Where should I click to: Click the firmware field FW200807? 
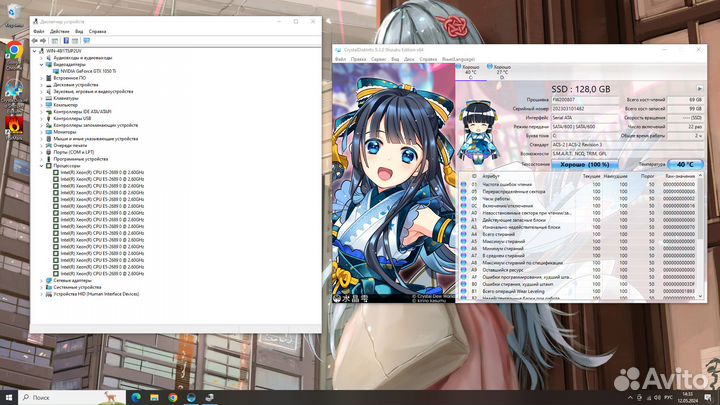585,100
